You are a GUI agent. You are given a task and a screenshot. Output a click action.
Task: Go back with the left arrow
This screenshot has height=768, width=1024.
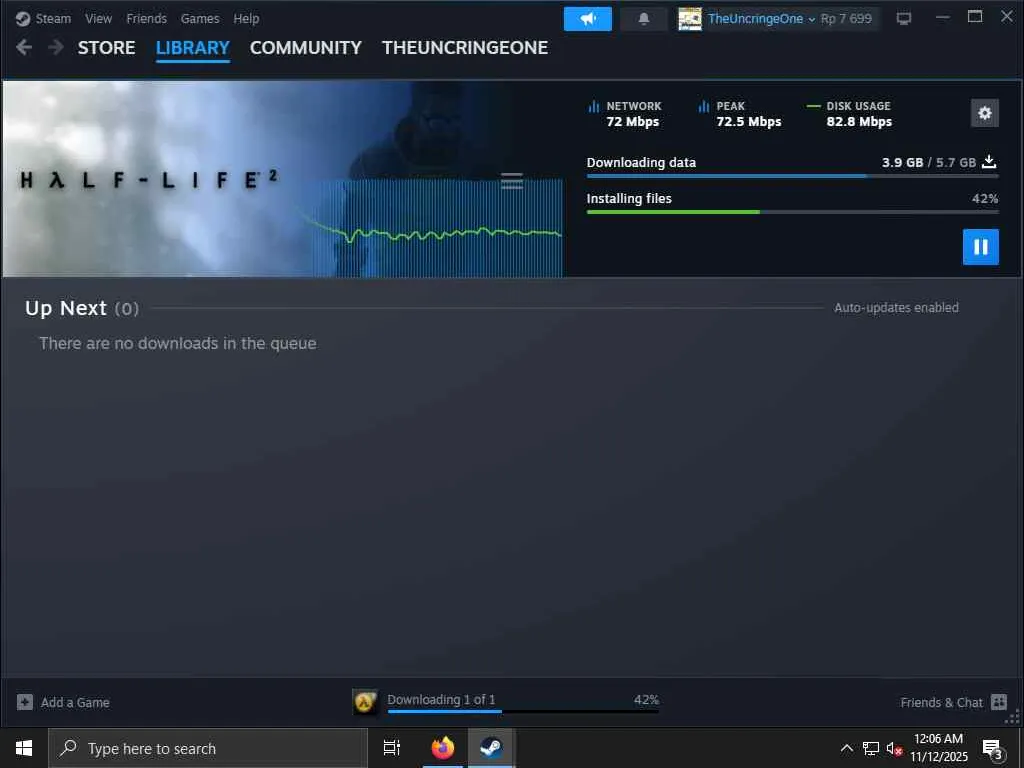coord(24,48)
